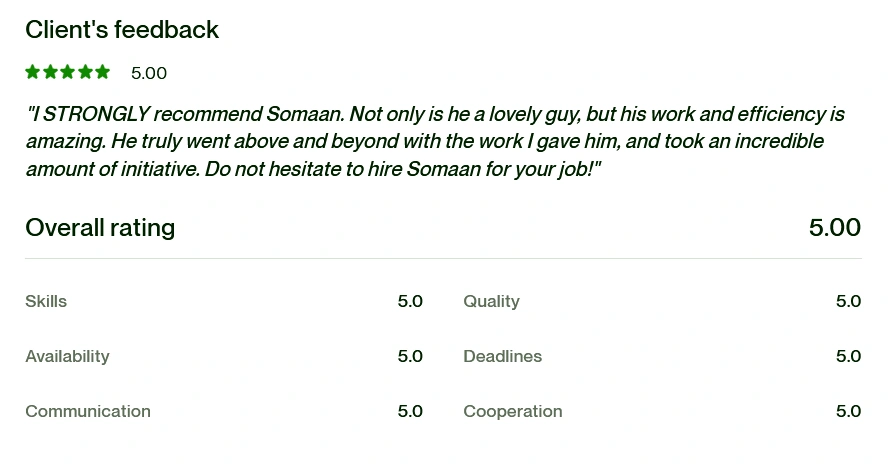Click the 5.00 score beside the stars
The width and height of the screenshot is (892, 472).
[x=149, y=73]
